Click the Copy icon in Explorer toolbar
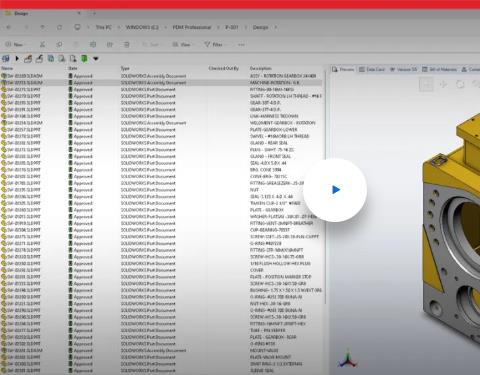The width and height of the screenshot is (480, 375). pos(59,44)
